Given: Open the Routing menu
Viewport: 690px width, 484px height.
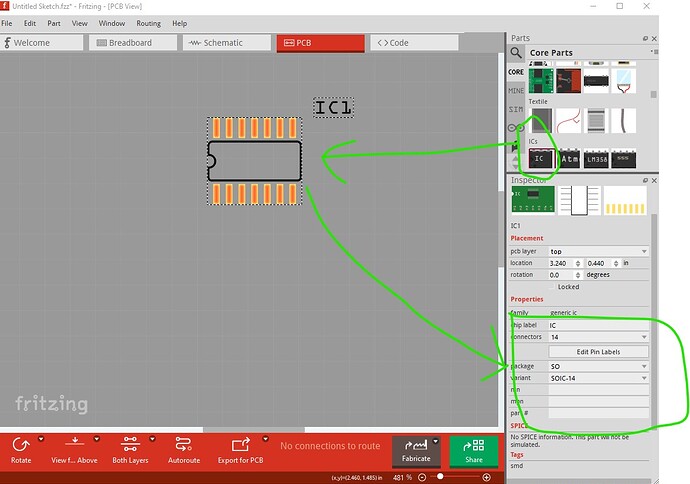Looking at the screenshot, I should click(x=148, y=23).
